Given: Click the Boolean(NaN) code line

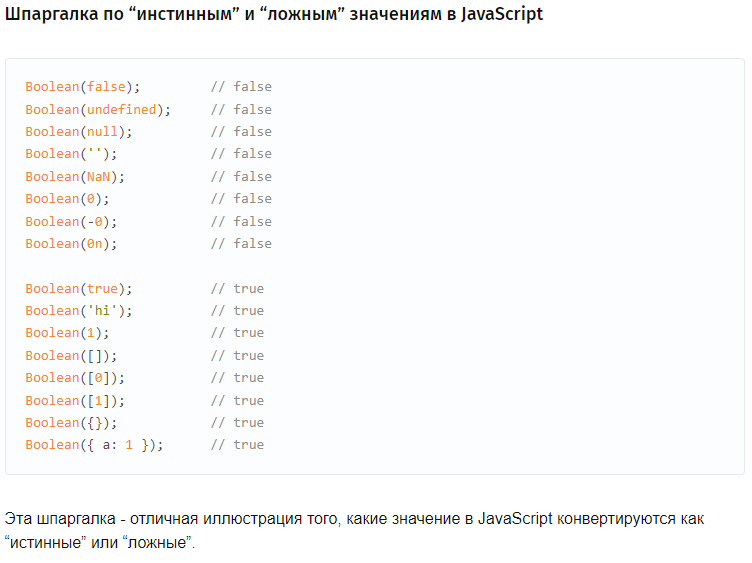Looking at the screenshot, I should pyautogui.click(x=148, y=176).
